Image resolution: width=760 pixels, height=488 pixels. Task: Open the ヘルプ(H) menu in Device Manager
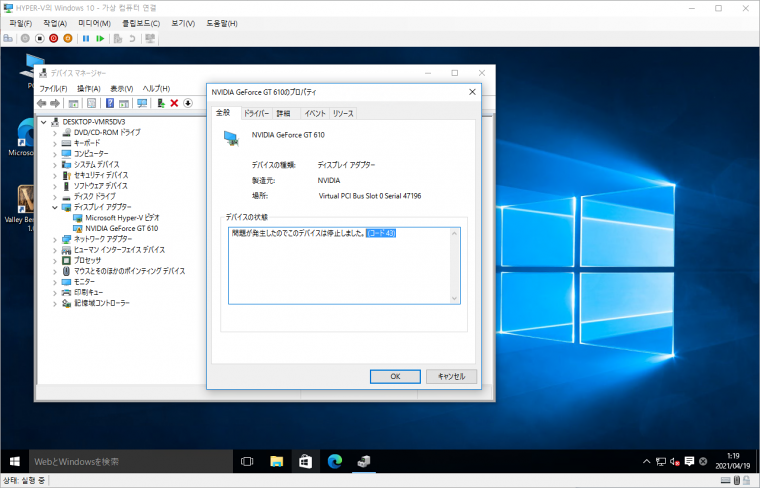pyautogui.click(x=156, y=89)
